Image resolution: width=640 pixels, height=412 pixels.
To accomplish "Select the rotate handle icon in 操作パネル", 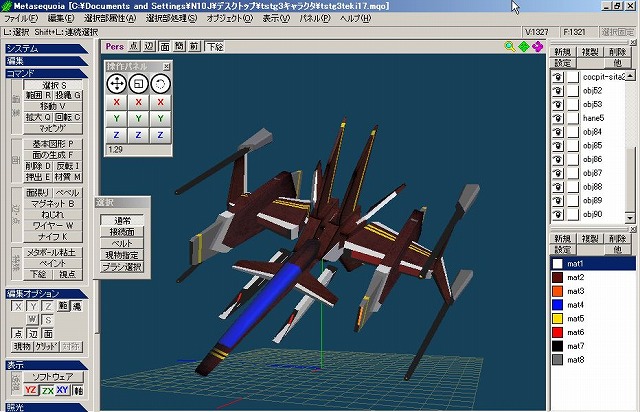I will [x=160, y=84].
